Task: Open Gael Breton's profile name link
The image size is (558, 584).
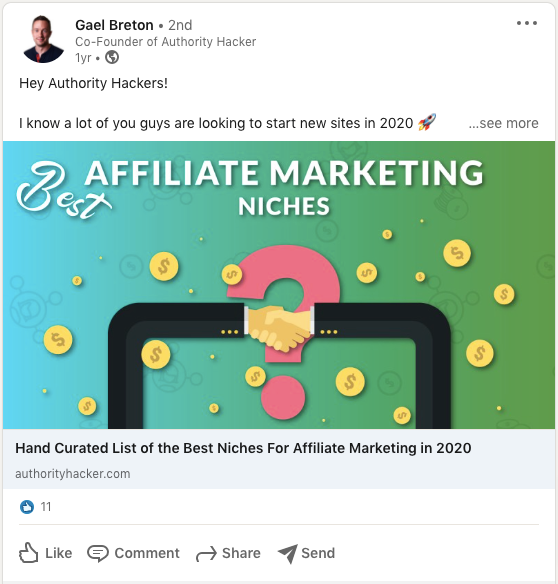Action: tap(114, 25)
